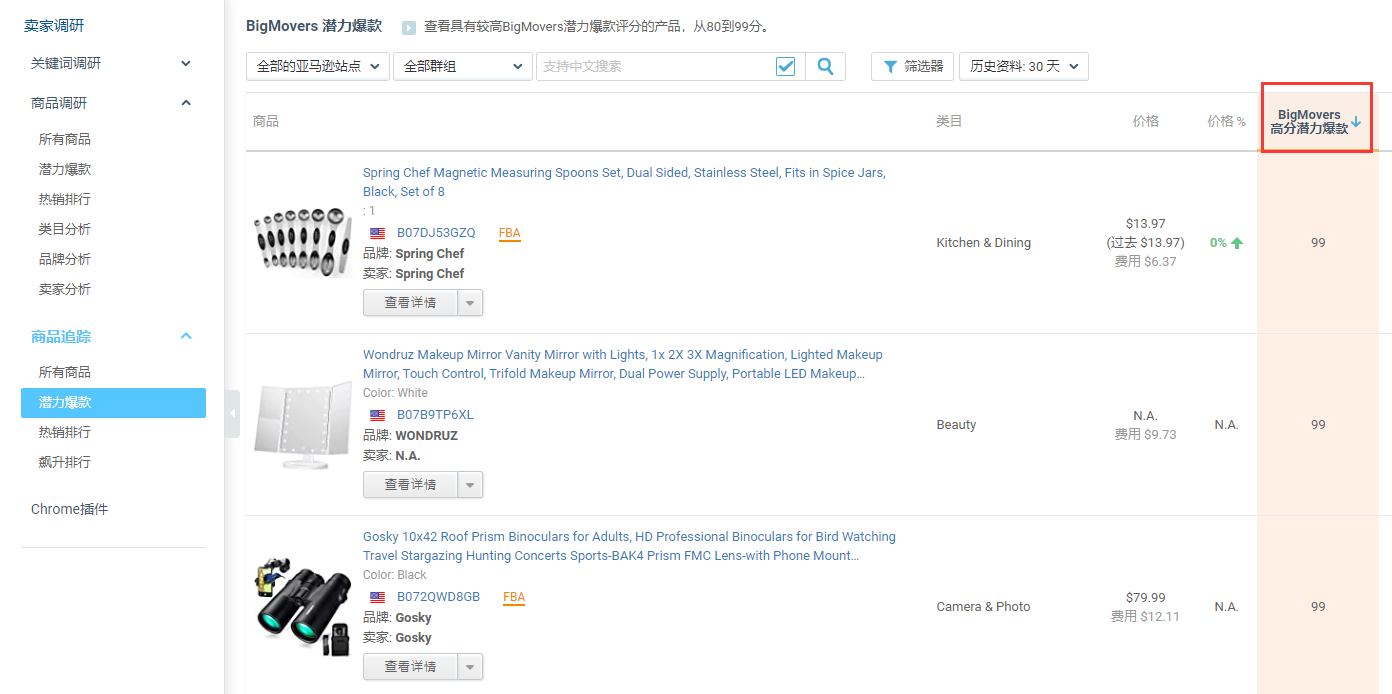Click the 筛选器 filter button
The height and width of the screenshot is (694, 1392).
[912, 66]
